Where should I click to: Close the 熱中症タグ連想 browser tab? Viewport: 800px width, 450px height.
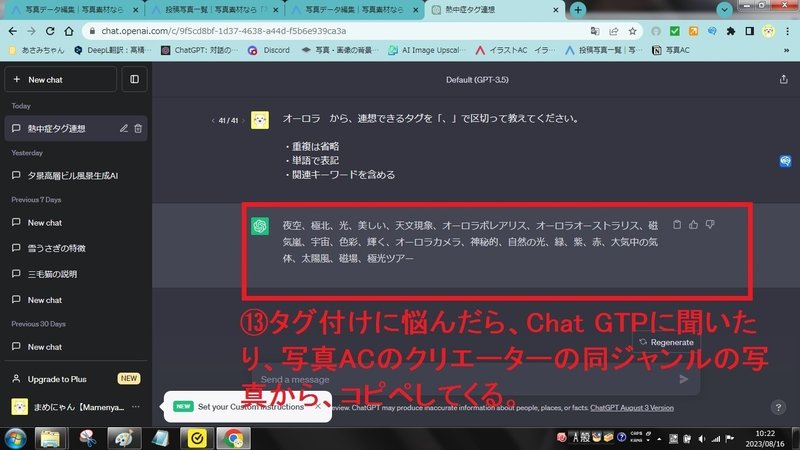556,10
